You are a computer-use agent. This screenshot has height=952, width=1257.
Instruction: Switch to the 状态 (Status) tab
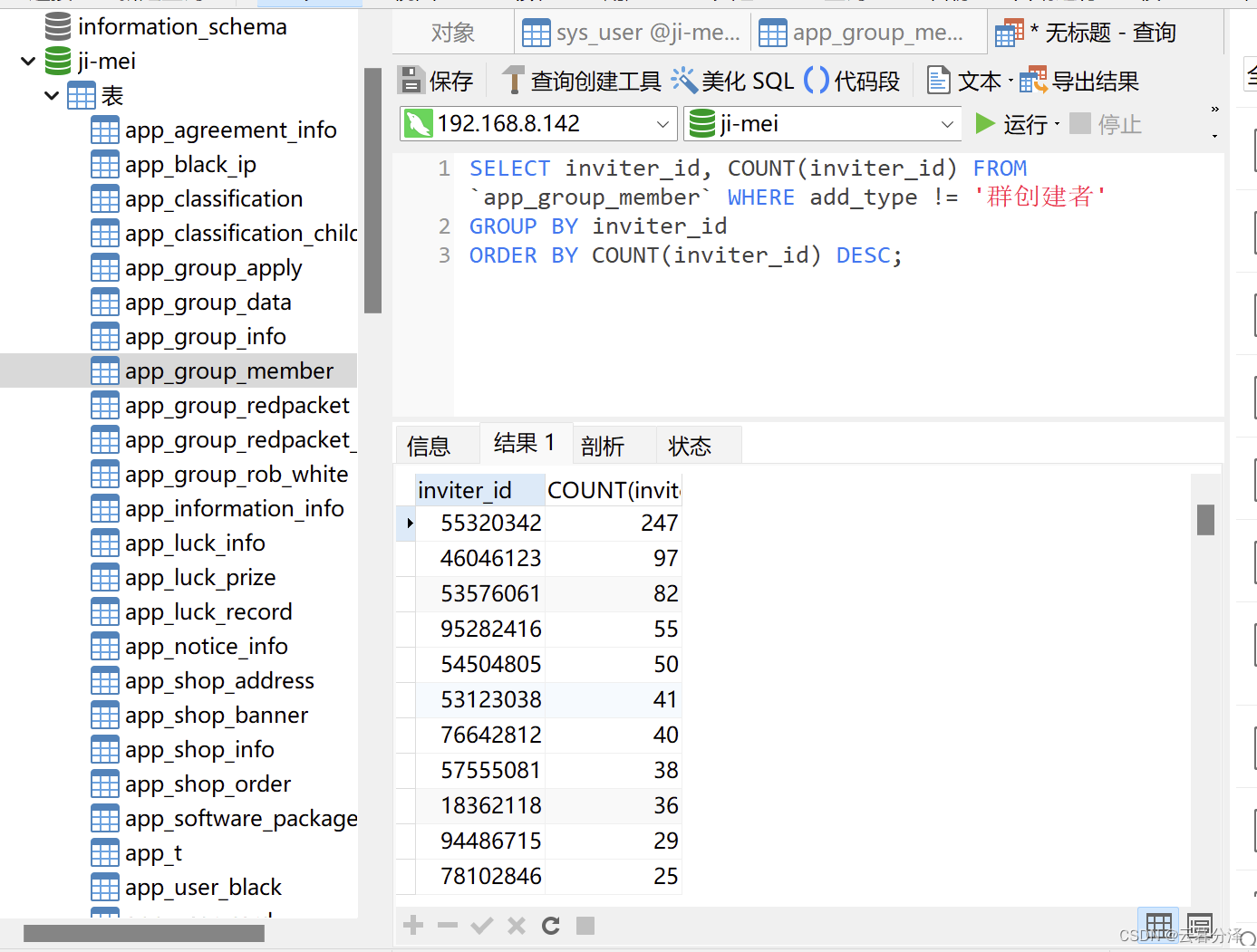(x=690, y=446)
